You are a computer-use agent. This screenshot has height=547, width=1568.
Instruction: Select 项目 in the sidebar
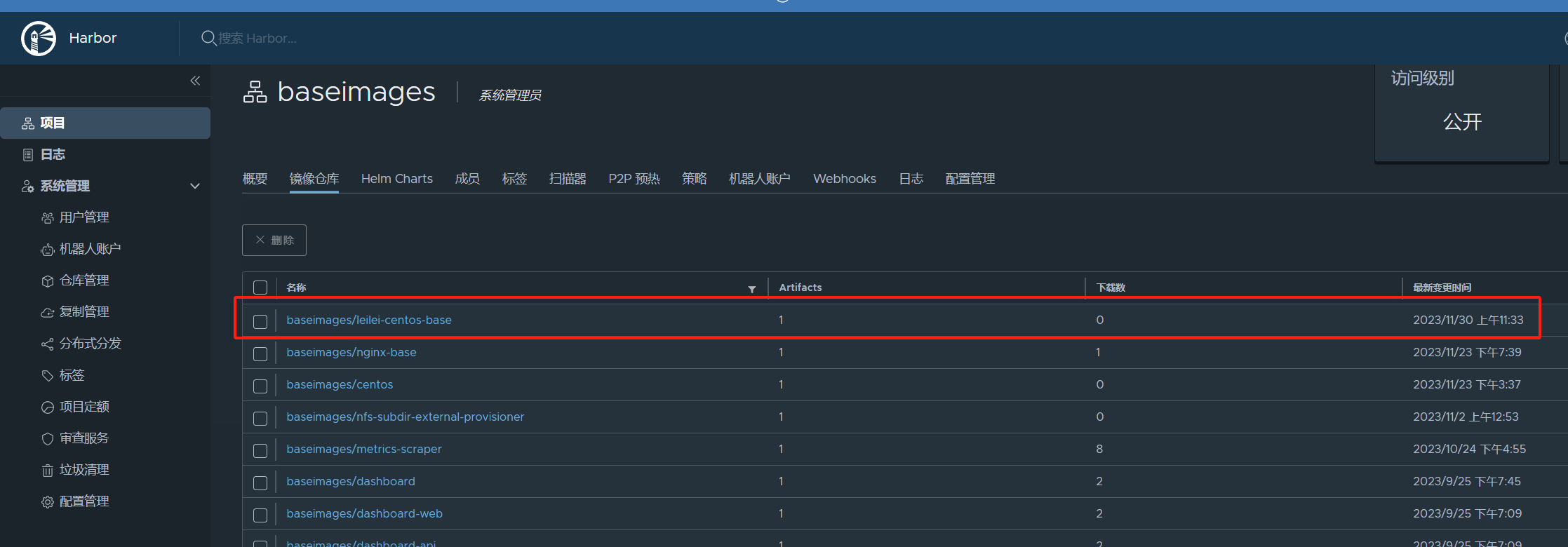(x=105, y=123)
